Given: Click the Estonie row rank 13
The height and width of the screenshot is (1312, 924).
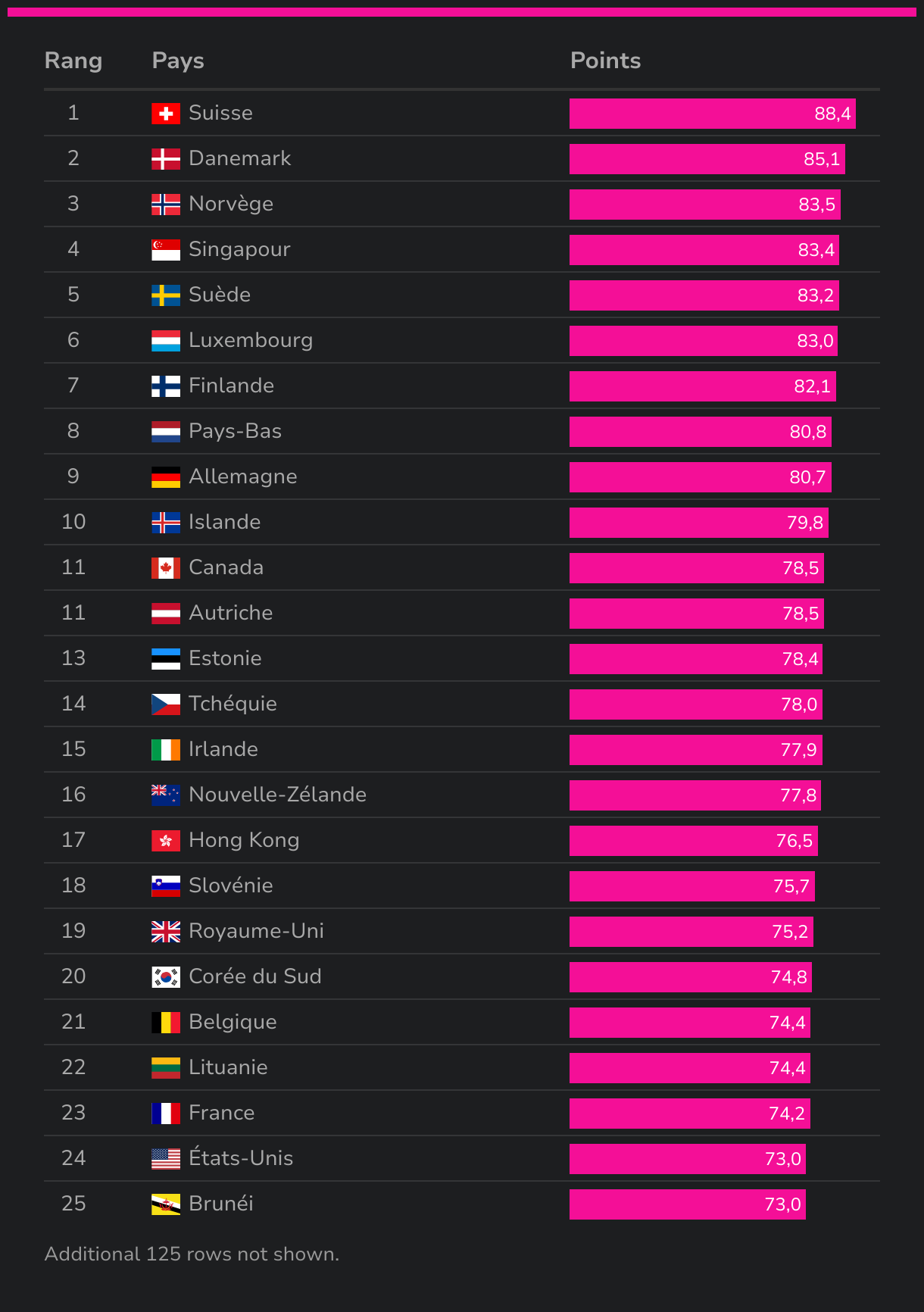Looking at the screenshot, I should 73,658.
